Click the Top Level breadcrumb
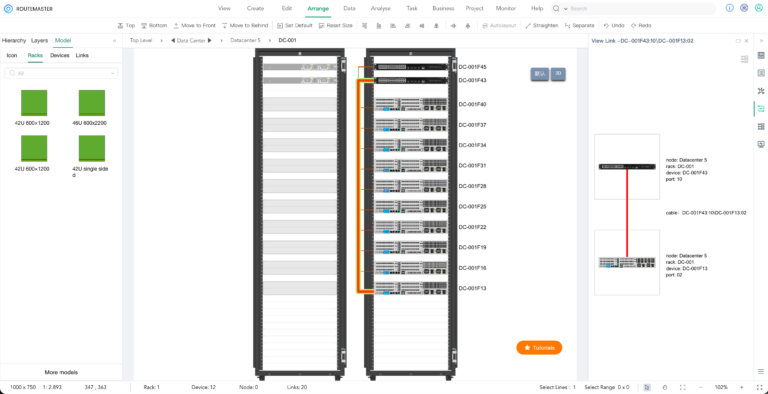This screenshot has height=394, width=768. pos(141,41)
